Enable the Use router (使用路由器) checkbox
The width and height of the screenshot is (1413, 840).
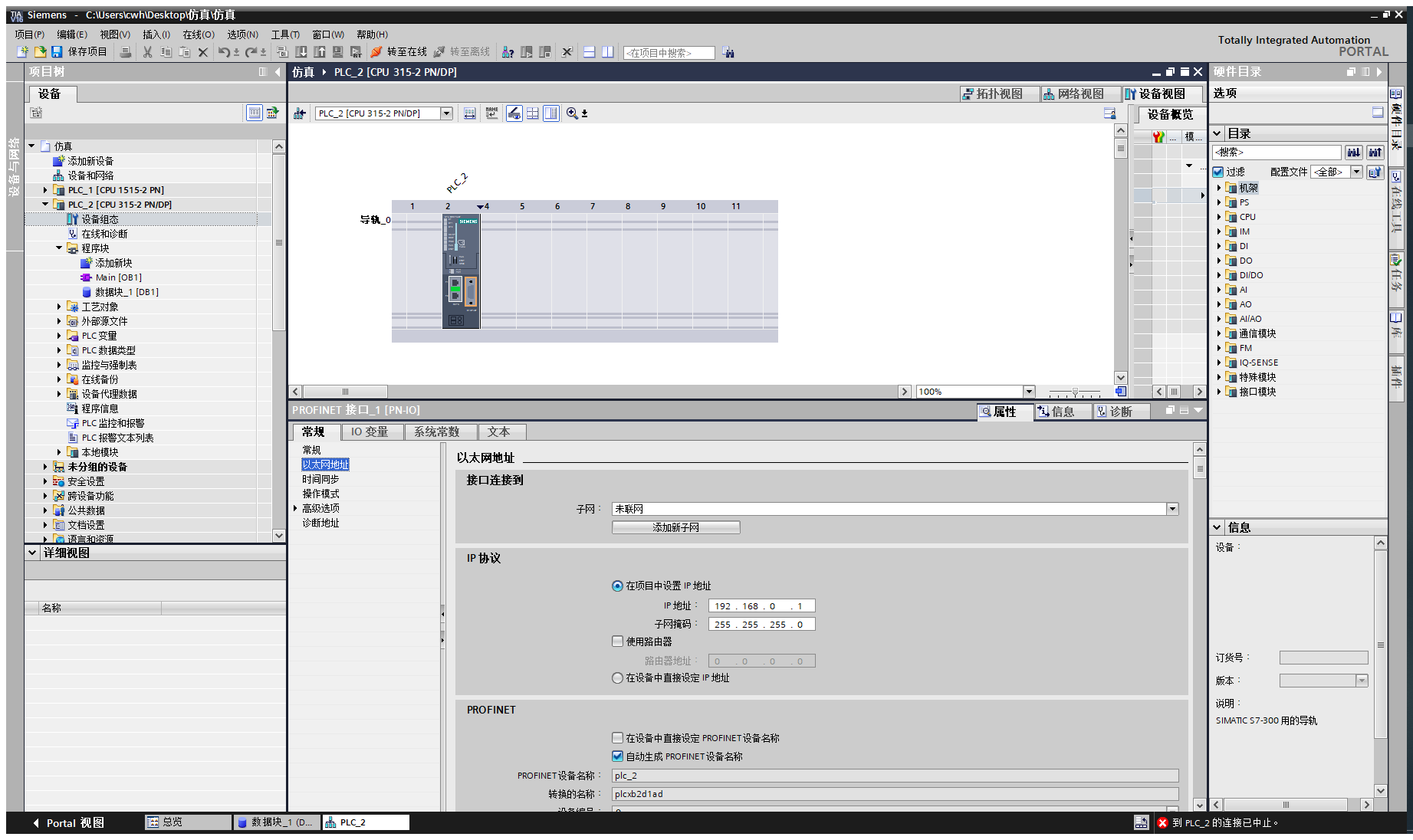point(617,641)
